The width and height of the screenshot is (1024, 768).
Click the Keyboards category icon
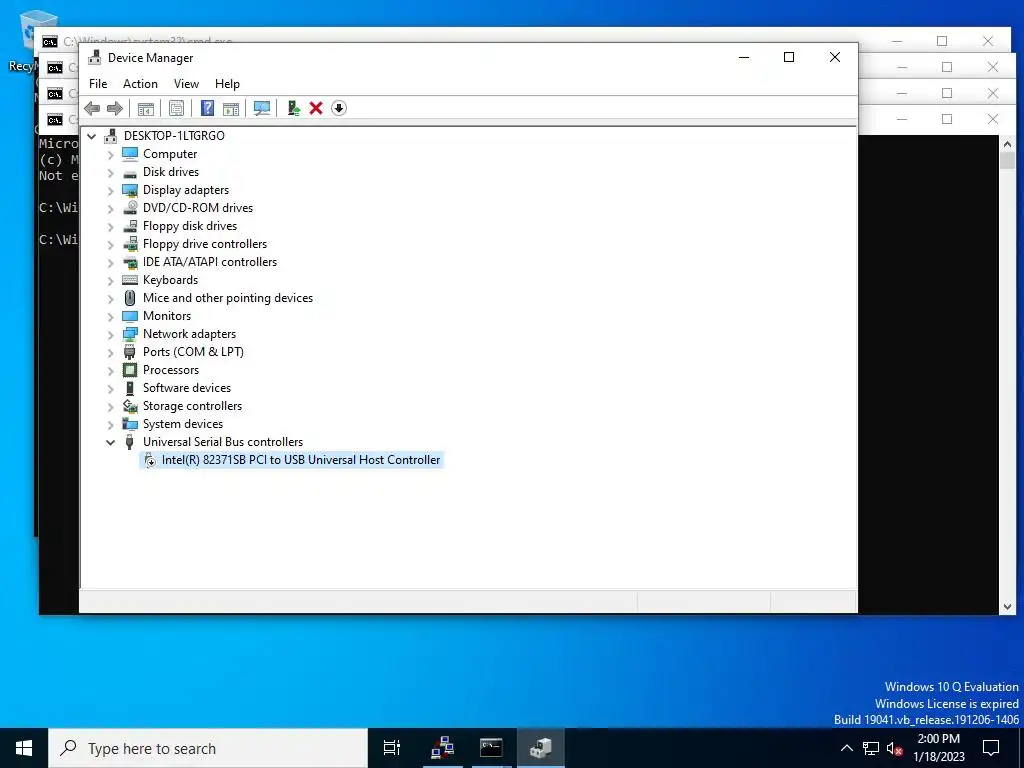coord(130,280)
